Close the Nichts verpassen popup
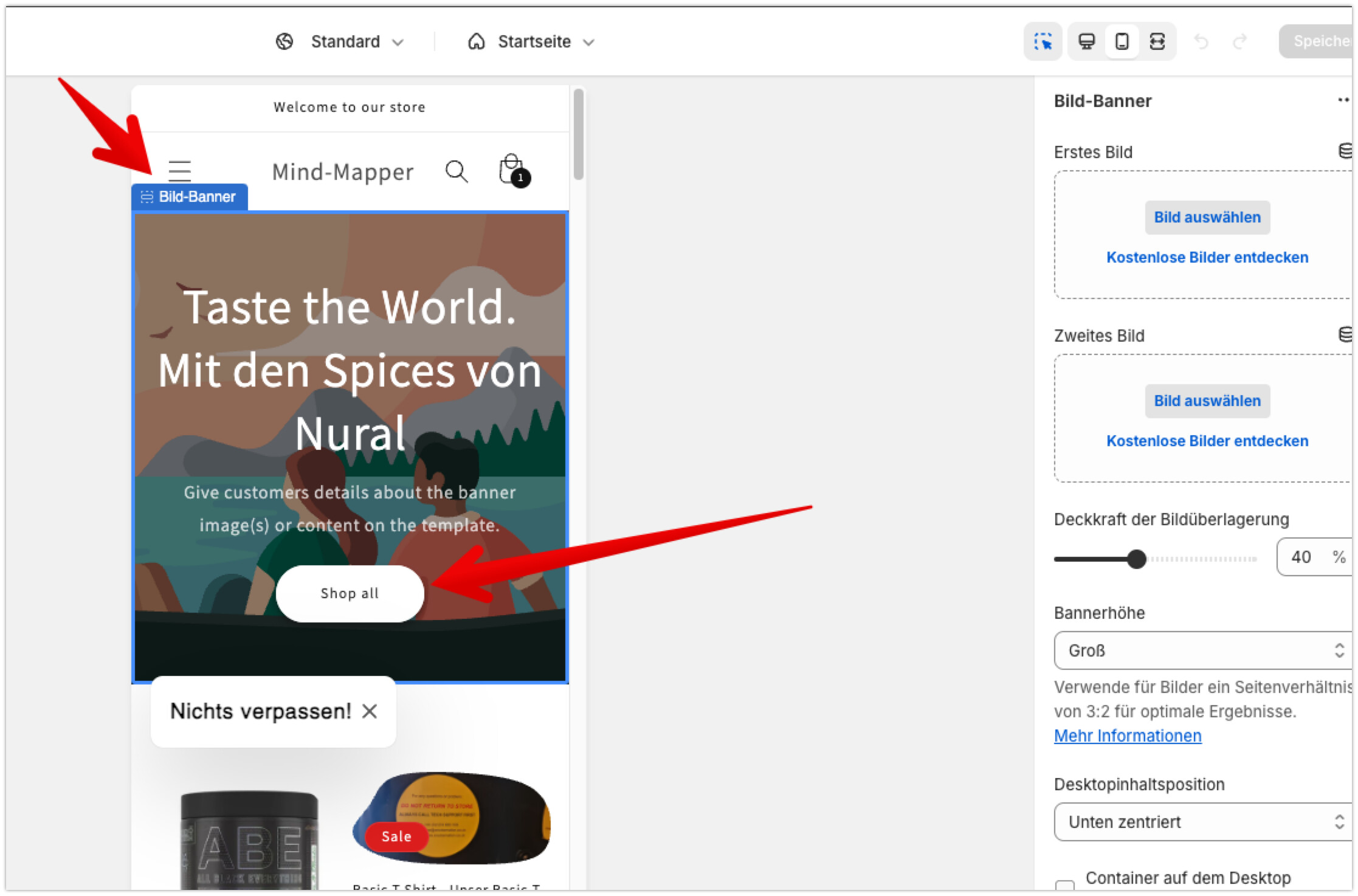 pos(370,711)
